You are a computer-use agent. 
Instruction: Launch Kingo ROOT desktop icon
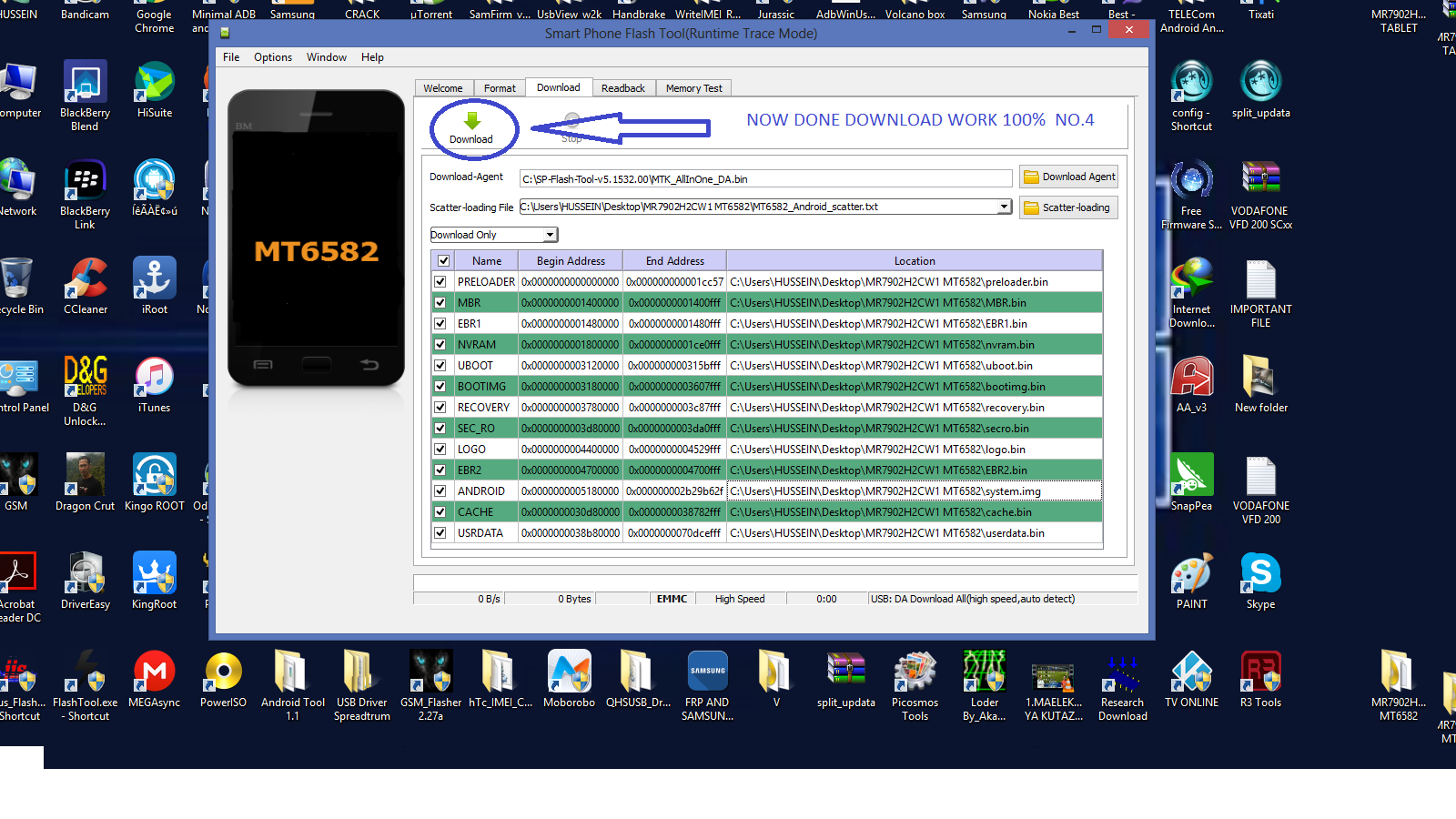[x=155, y=482]
